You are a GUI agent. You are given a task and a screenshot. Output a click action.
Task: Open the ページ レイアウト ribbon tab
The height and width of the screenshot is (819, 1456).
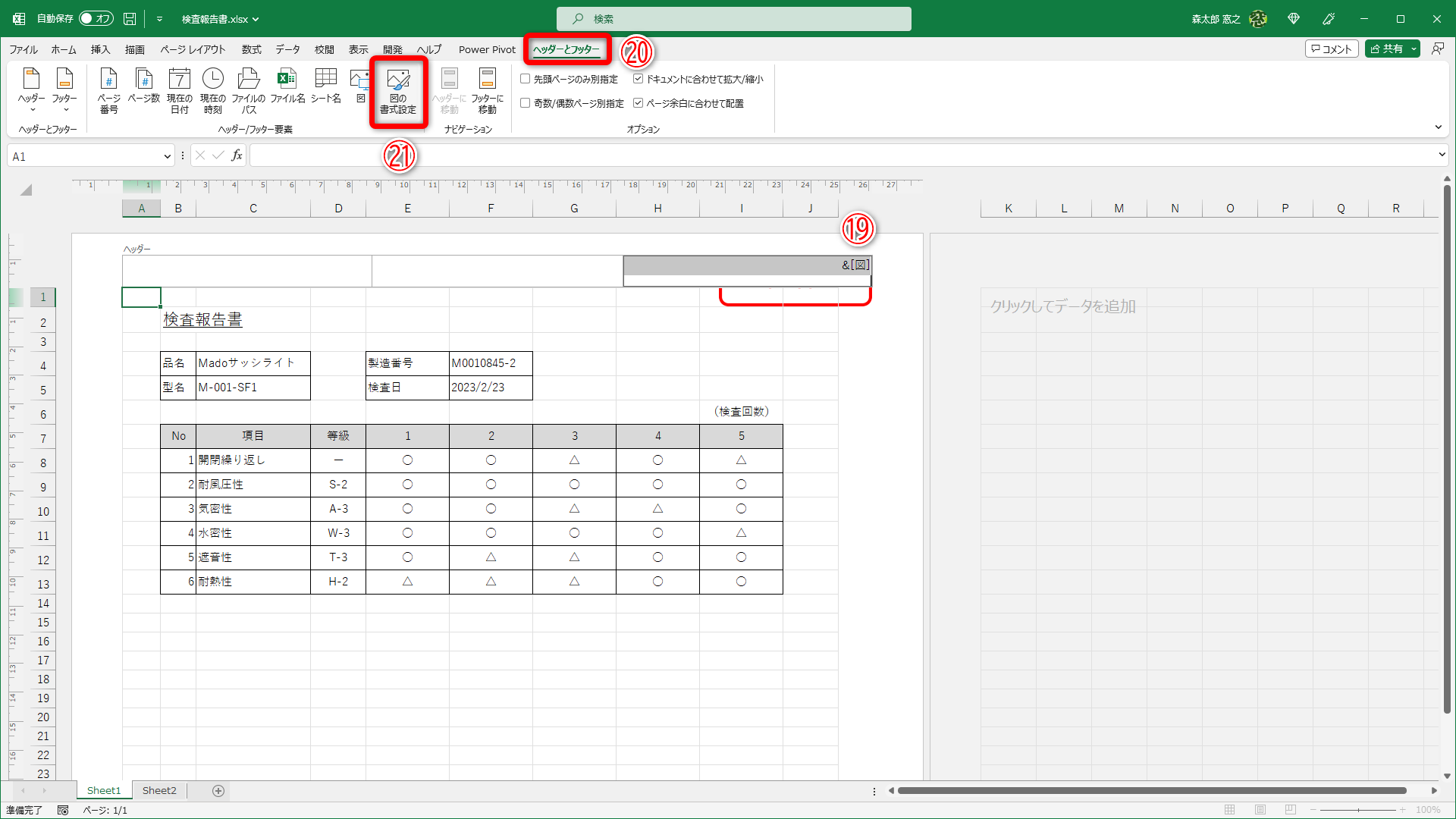point(193,49)
